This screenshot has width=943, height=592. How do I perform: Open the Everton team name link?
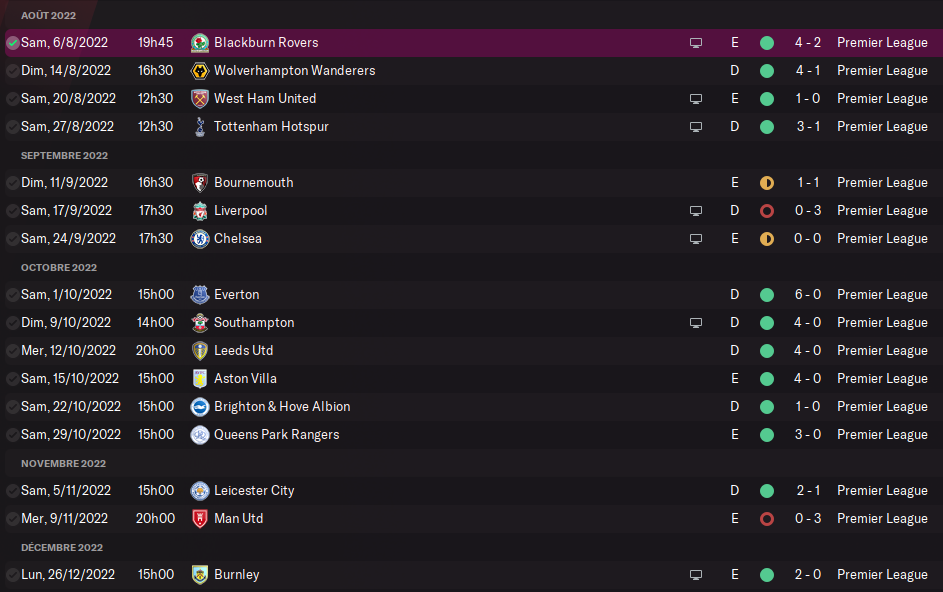(236, 295)
